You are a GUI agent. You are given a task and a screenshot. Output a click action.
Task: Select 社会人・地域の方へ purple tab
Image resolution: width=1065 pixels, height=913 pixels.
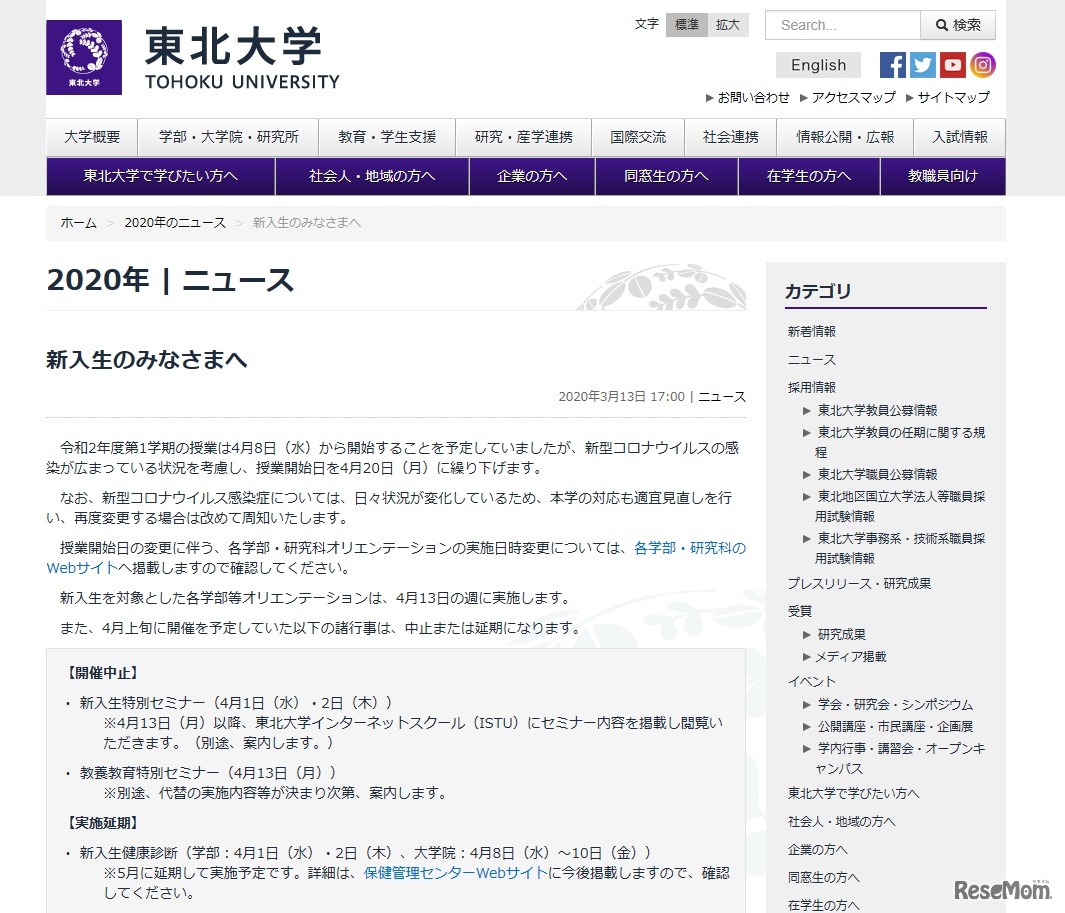pyautogui.click(x=372, y=177)
